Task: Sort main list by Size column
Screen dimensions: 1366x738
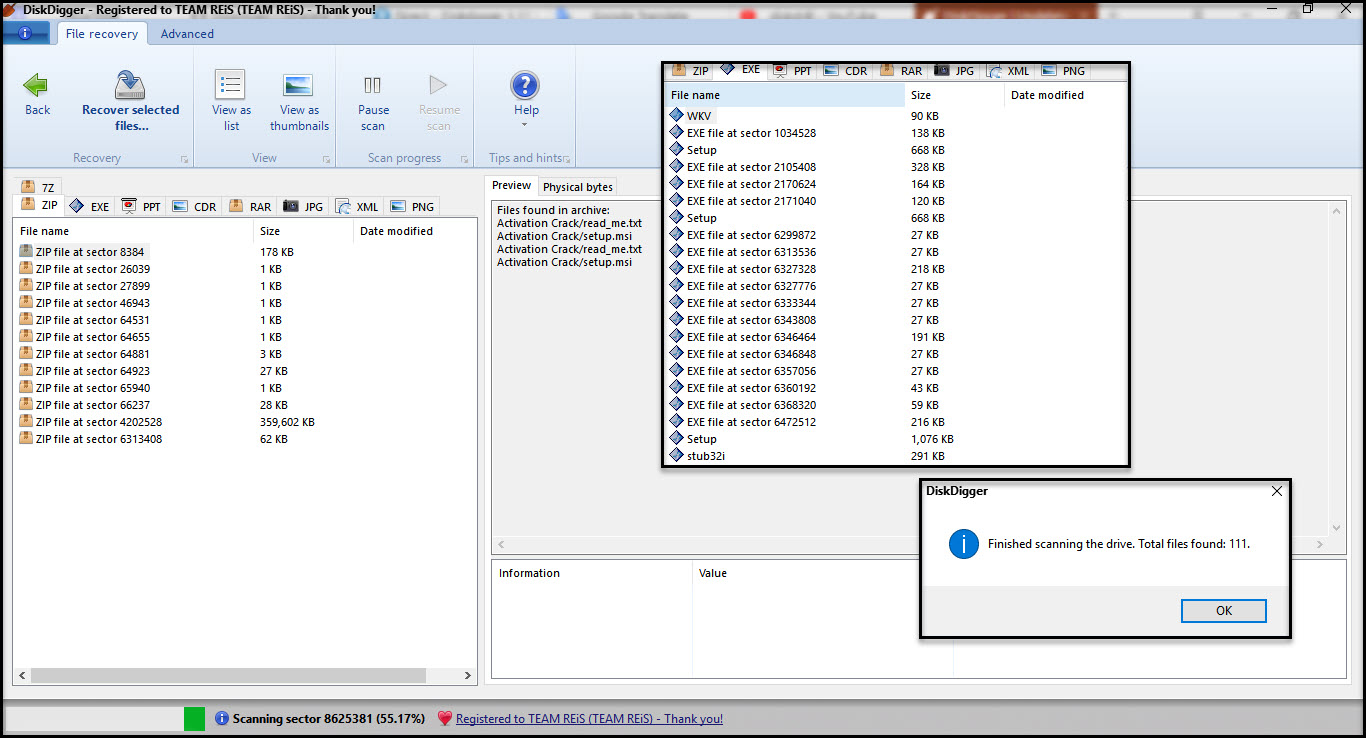Action: pos(305,231)
